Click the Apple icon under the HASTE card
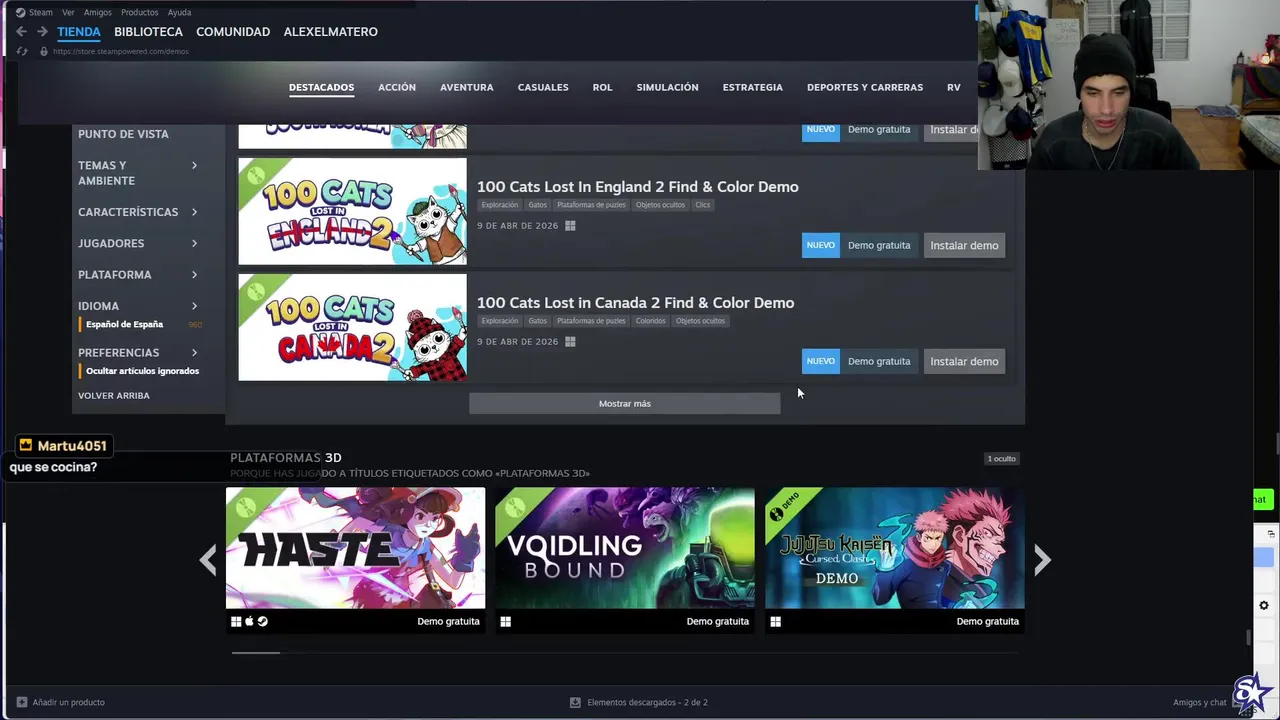The width and height of the screenshot is (1280, 720). [x=249, y=621]
